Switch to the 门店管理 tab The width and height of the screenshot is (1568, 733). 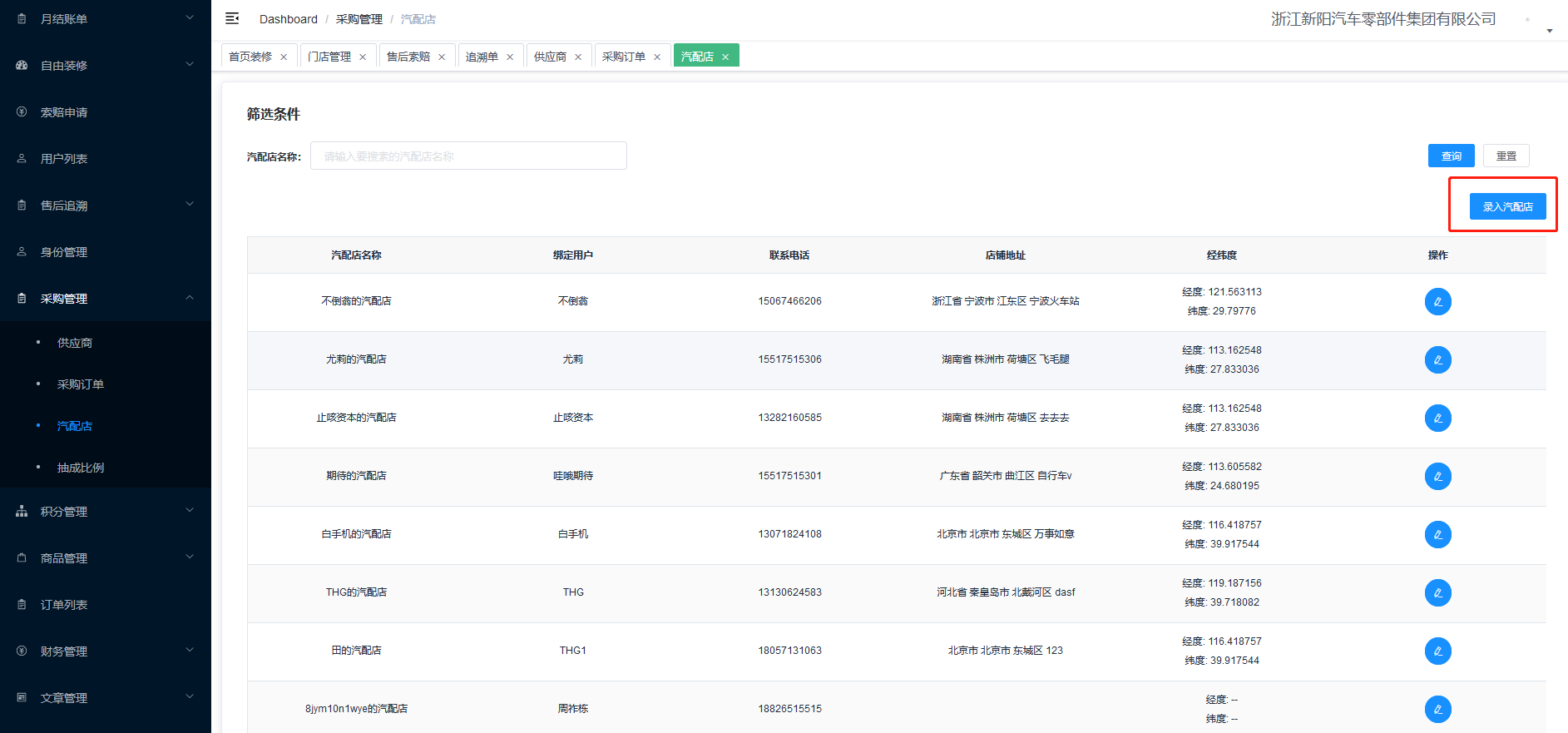329,57
